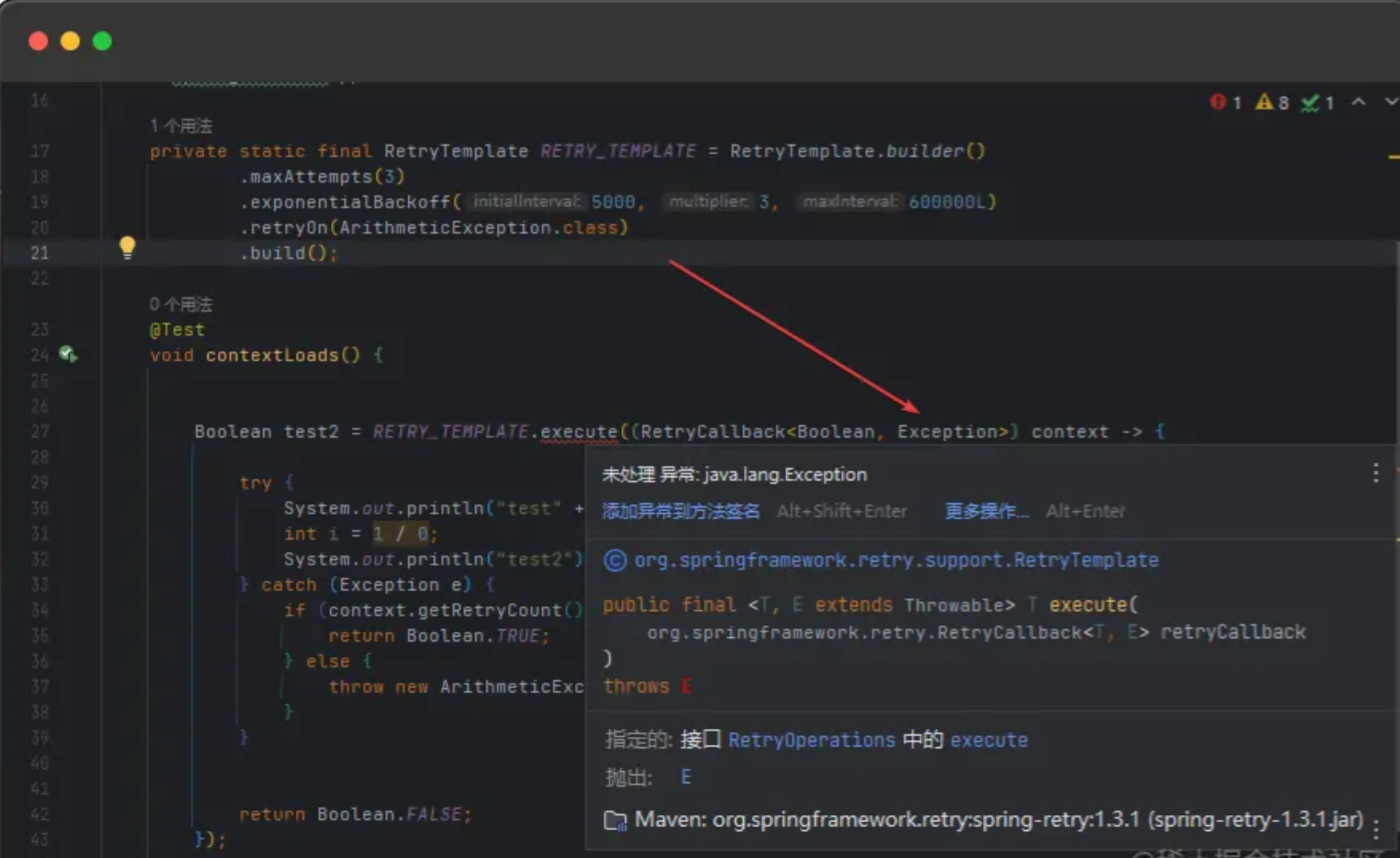Click the highlighted 1 / 0 expression
Viewport: 1400px width, 858px height.
click(x=400, y=533)
